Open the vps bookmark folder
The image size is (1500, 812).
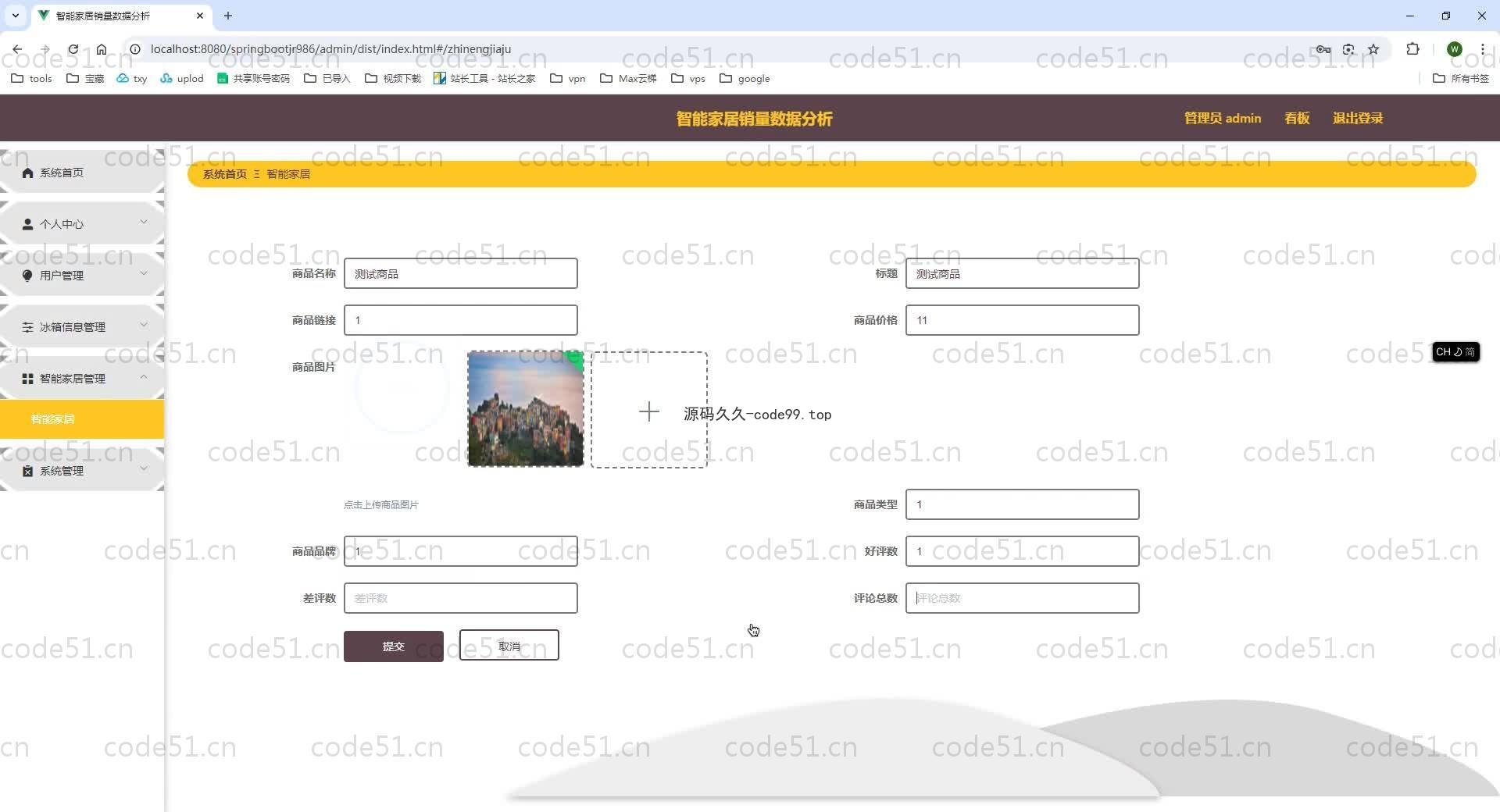(688, 78)
